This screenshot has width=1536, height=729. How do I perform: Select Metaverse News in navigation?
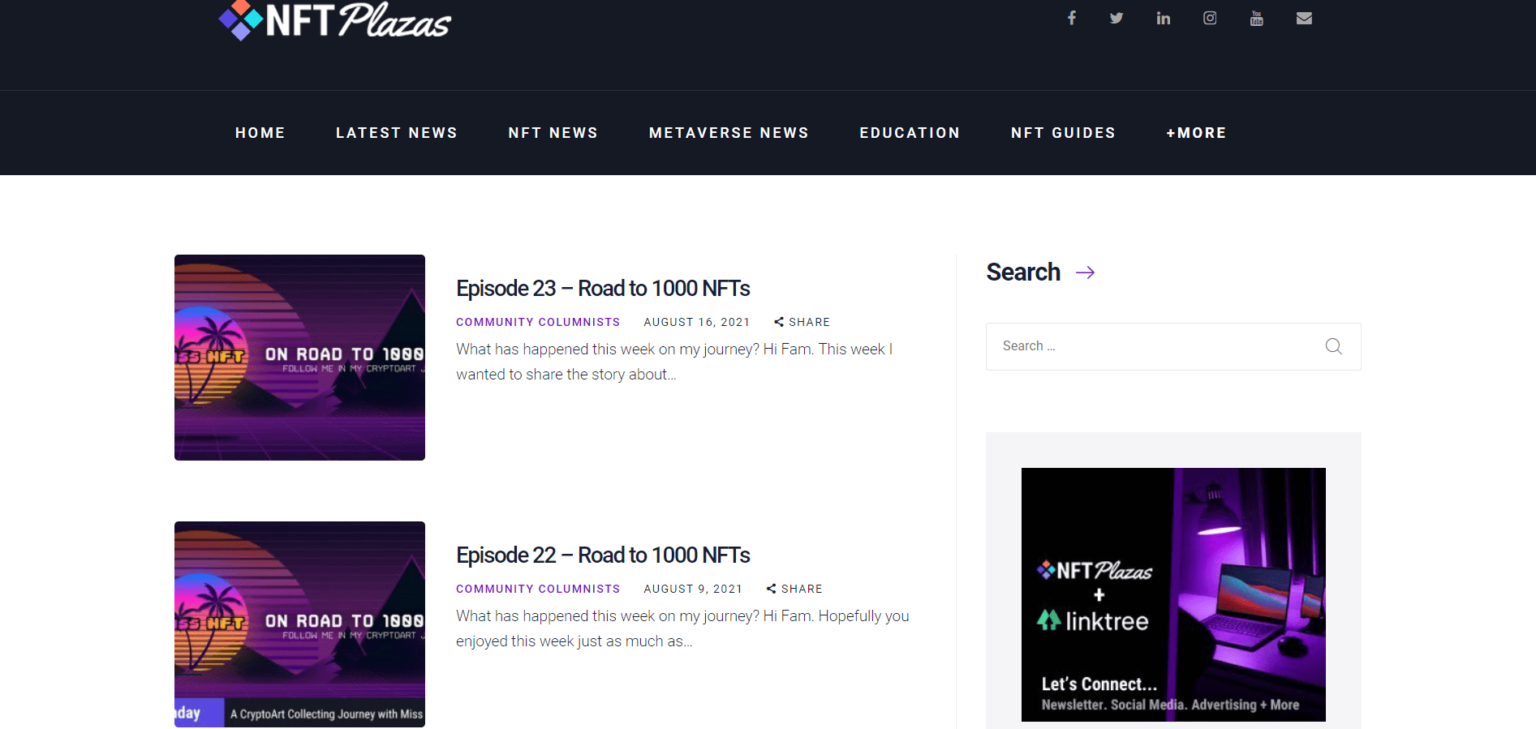[729, 133]
